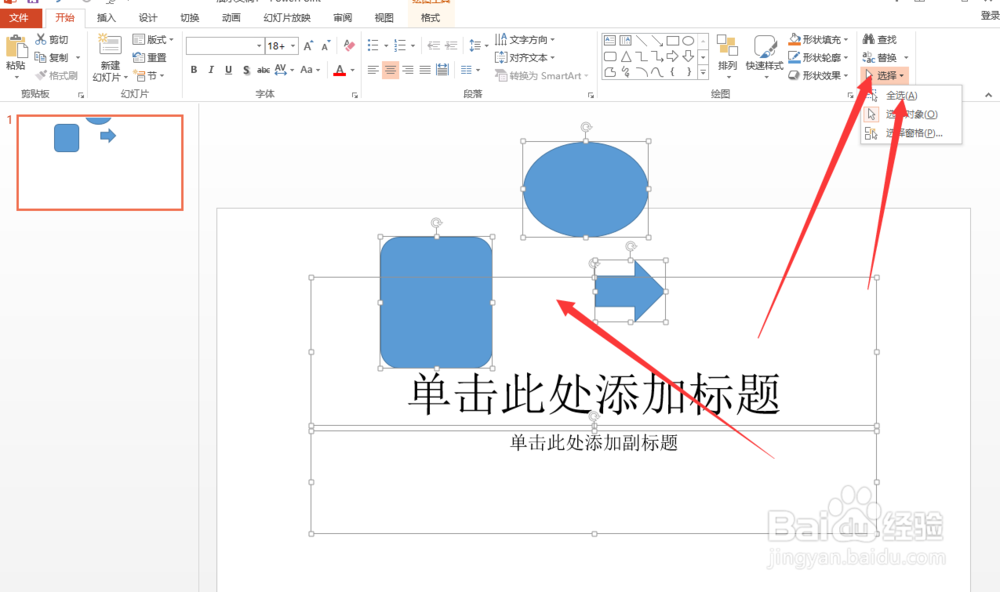This screenshot has width=1000, height=592.
Task: Click the Copy (复制) button
Action: pyautogui.click(x=52, y=57)
